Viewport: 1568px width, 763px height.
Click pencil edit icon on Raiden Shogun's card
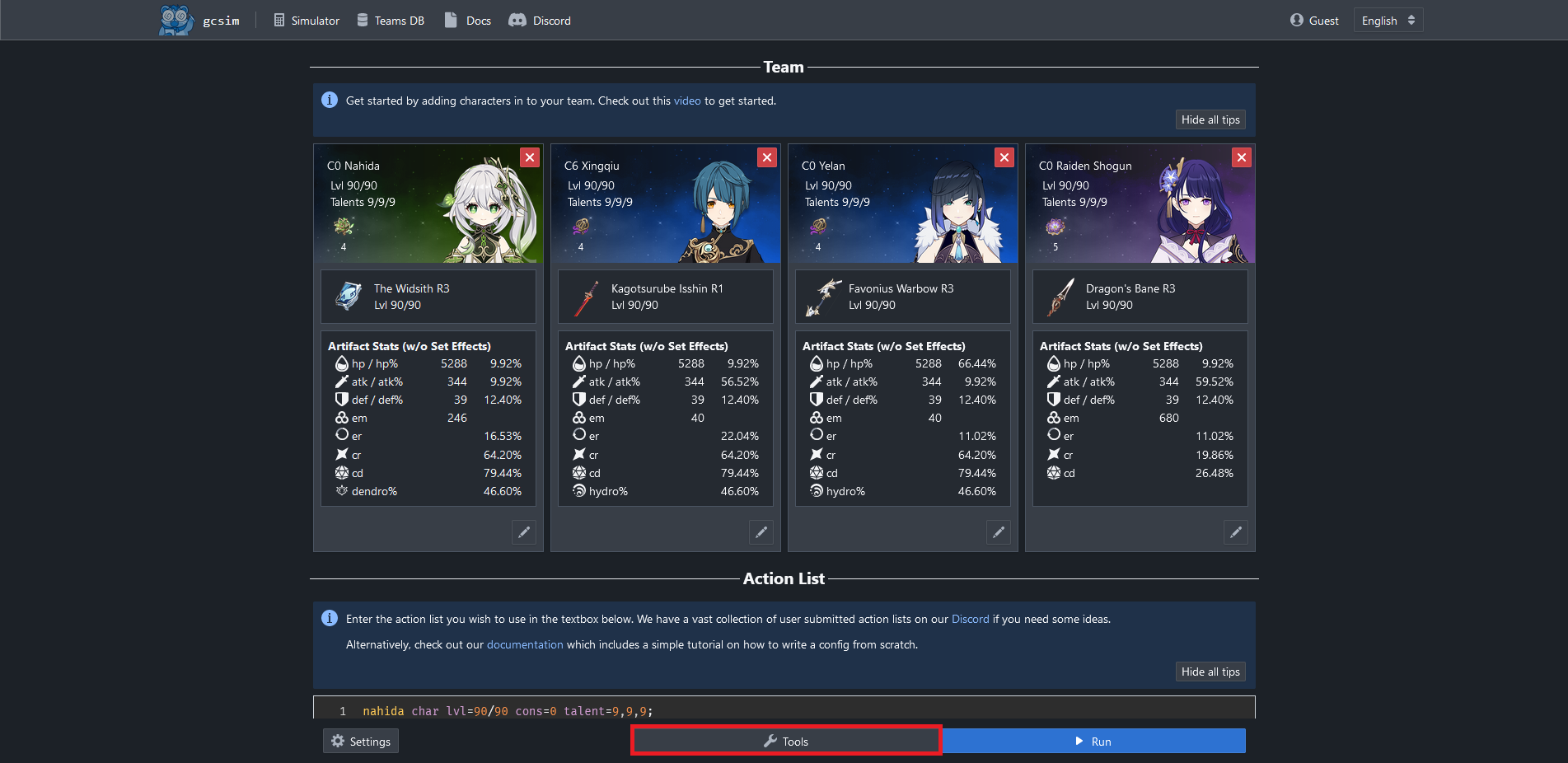pyautogui.click(x=1236, y=532)
